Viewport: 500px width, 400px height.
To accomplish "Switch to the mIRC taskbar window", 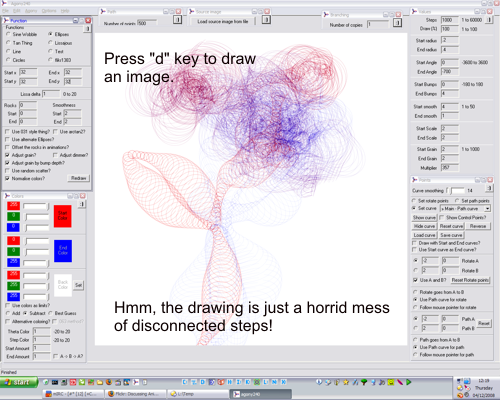I will (73, 394).
